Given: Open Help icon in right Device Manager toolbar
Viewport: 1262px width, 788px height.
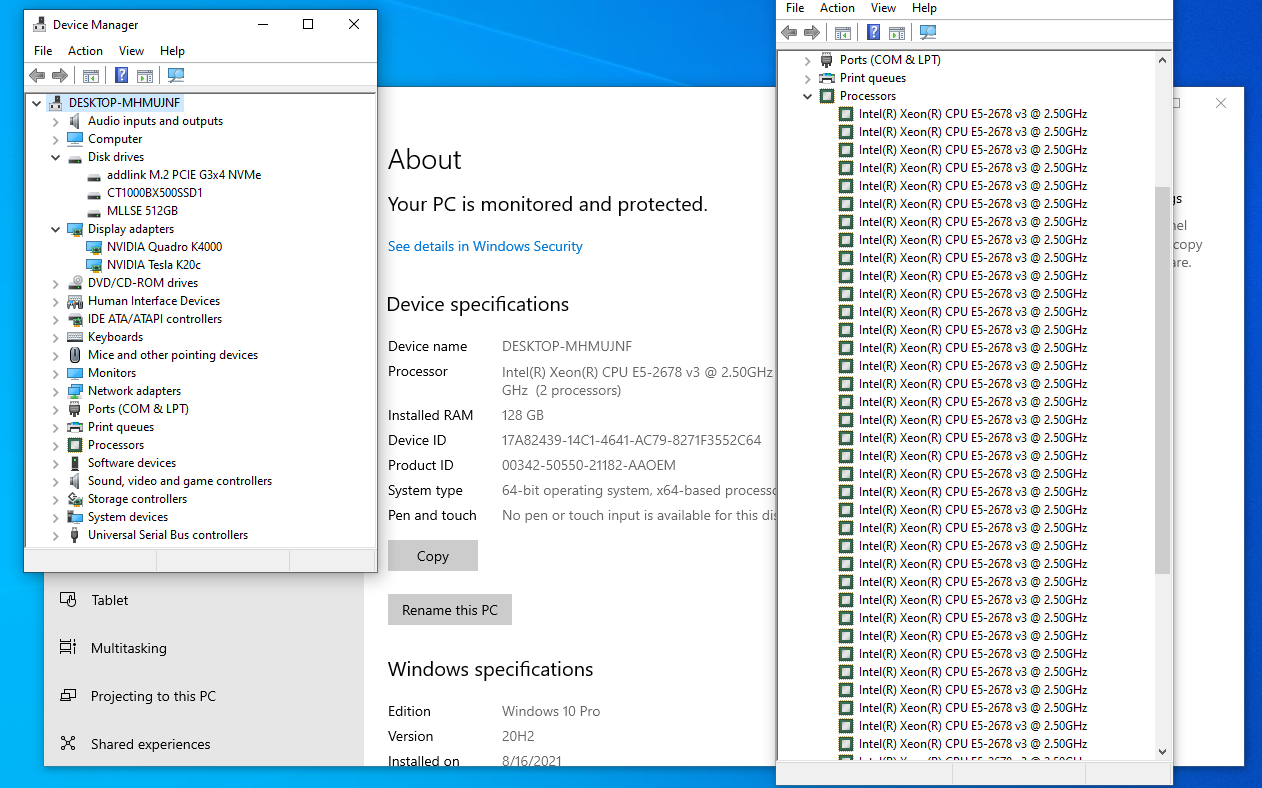Looking at the screenshot, I should (873, 33).
